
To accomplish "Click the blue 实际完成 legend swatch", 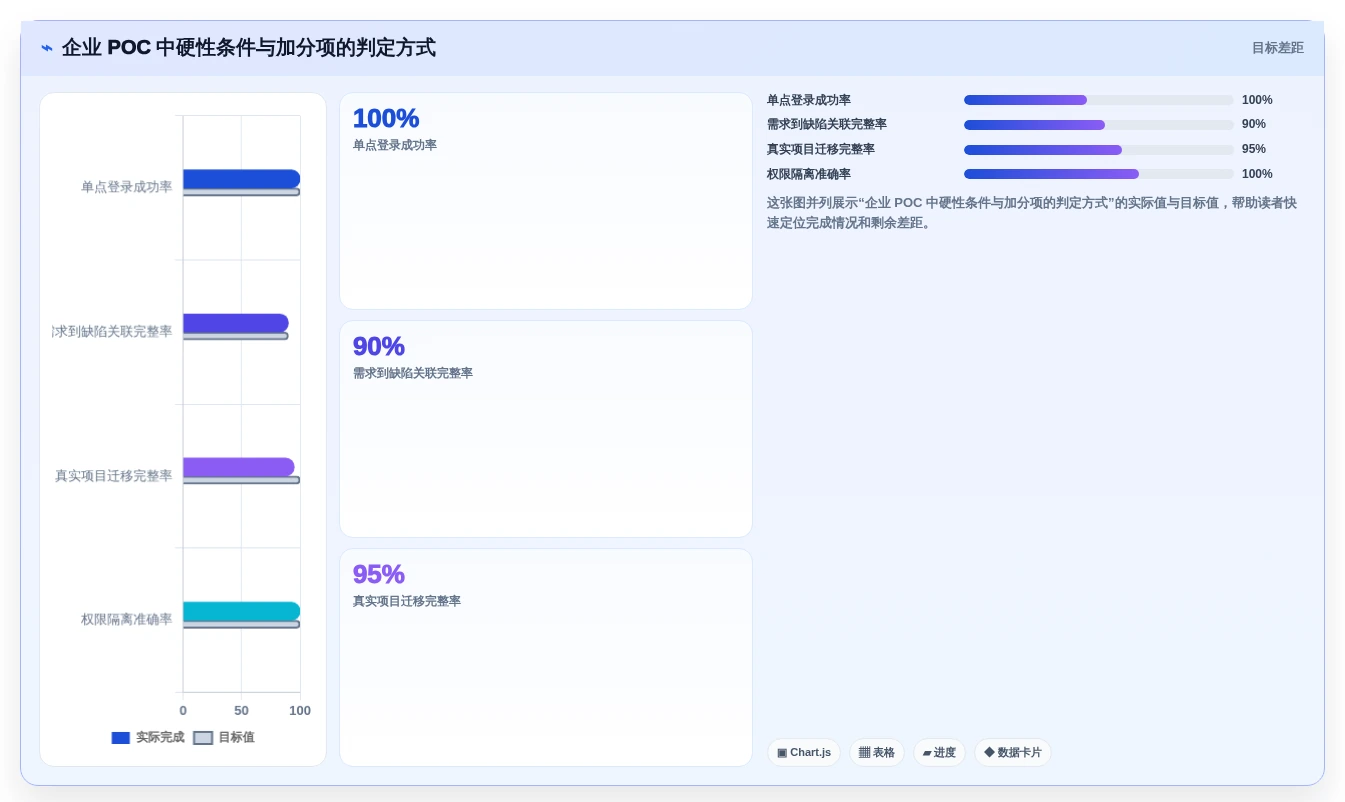I will click(121, 738).
